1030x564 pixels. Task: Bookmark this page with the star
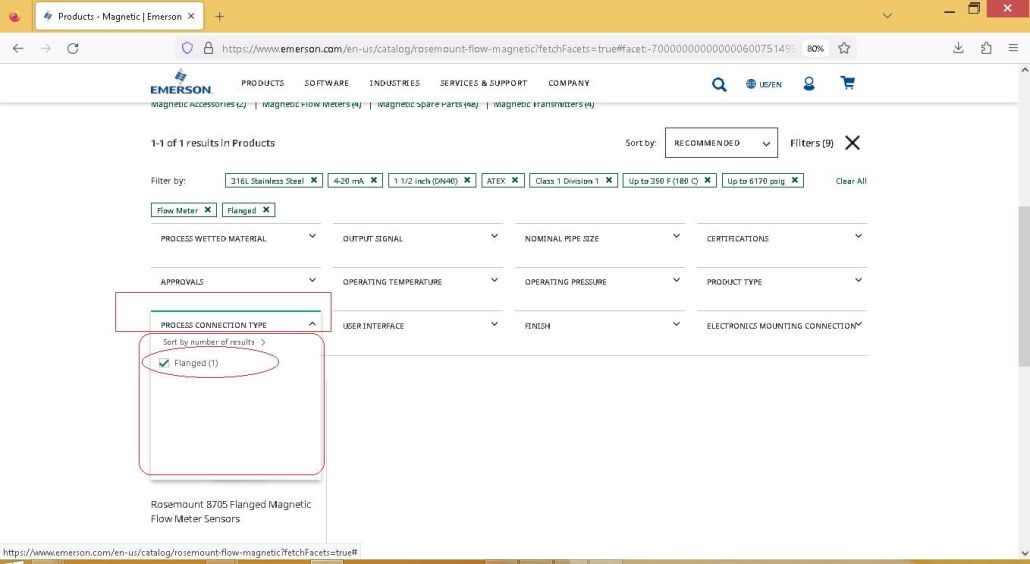(844, 48)
